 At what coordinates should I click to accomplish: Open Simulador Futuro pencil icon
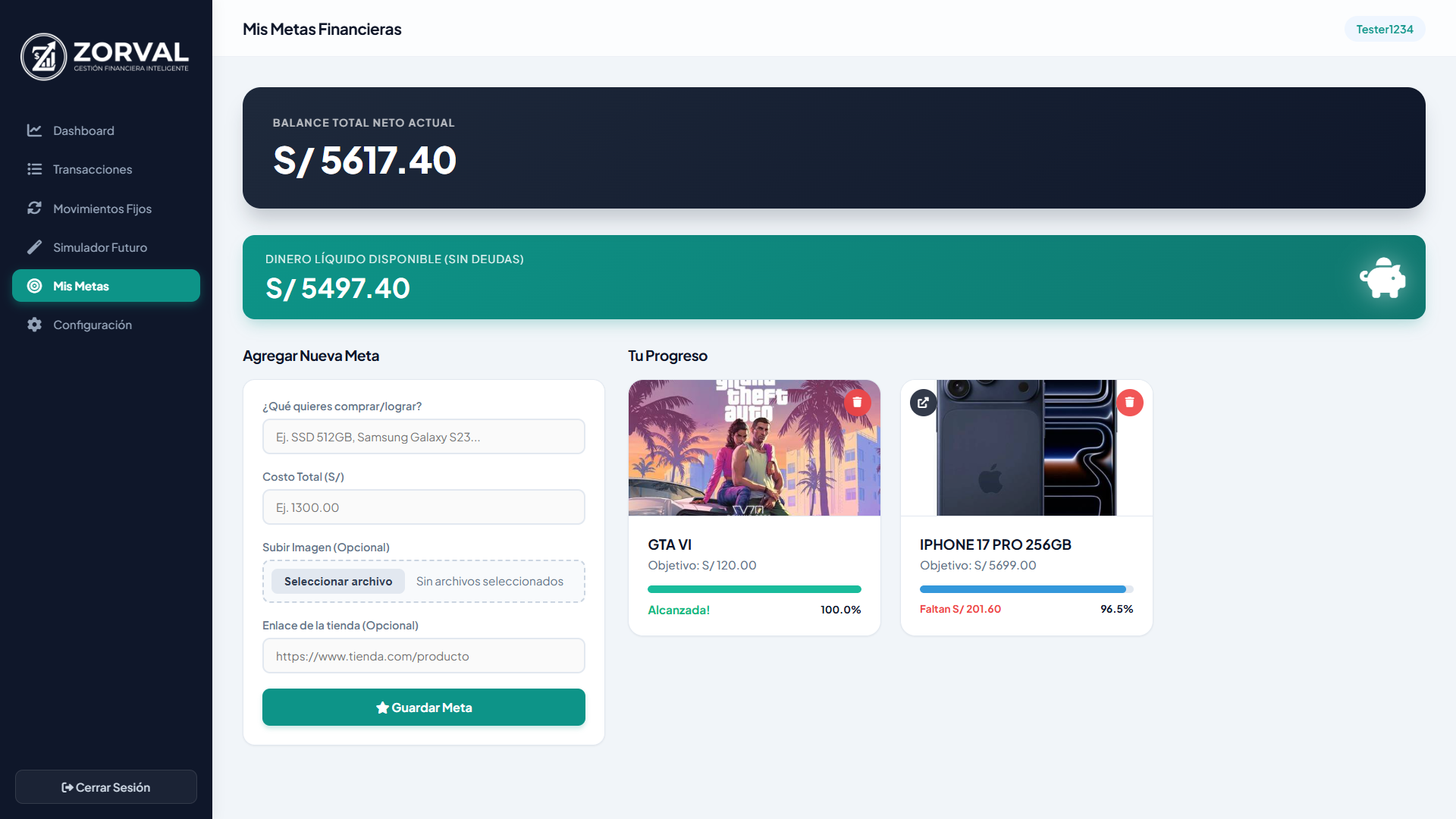click(34, 247)
